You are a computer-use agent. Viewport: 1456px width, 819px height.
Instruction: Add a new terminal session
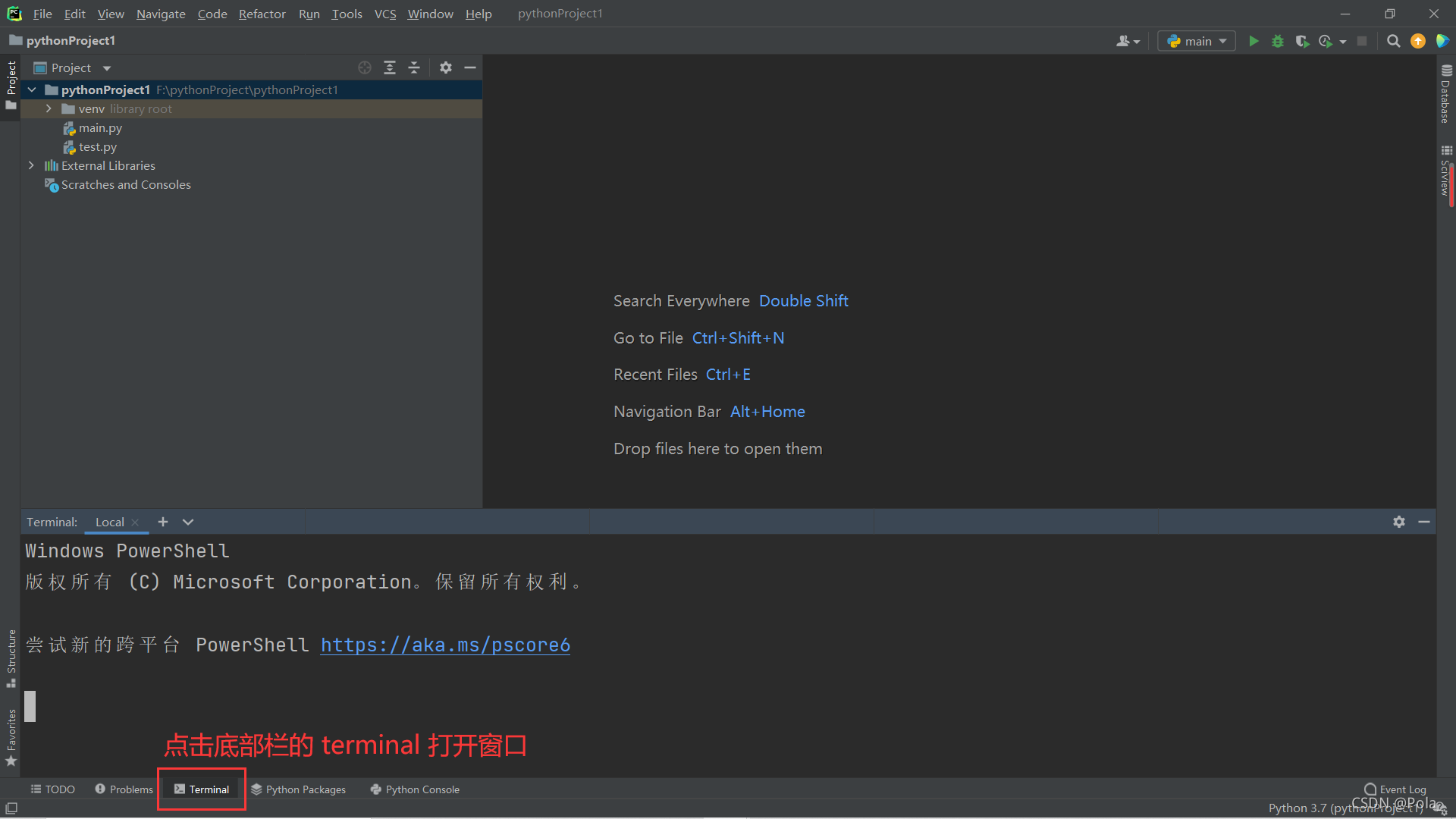[162, 522]
